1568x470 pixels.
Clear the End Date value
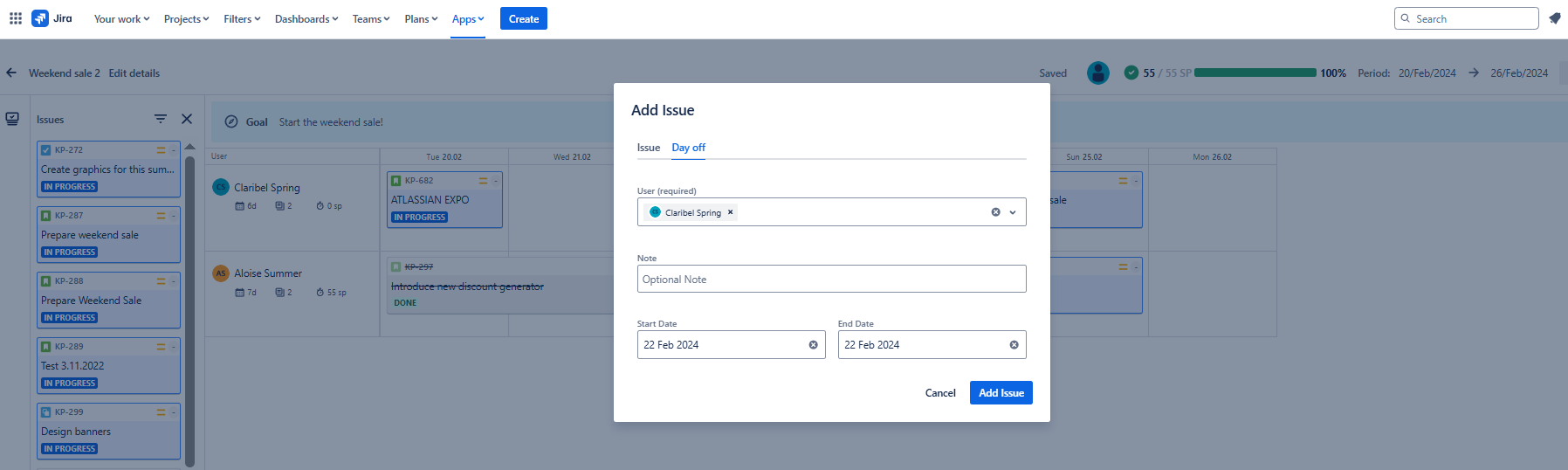[1014, 345]
